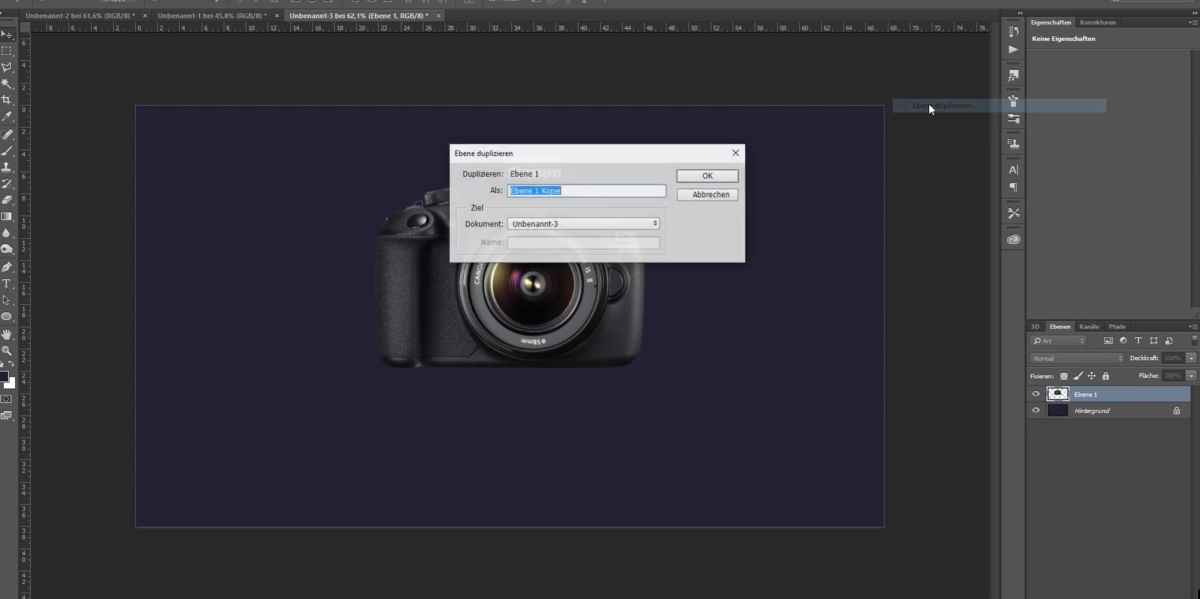Select the Crop tool
This screenshot has height=599, width=1200.
(x=6, y=100)
